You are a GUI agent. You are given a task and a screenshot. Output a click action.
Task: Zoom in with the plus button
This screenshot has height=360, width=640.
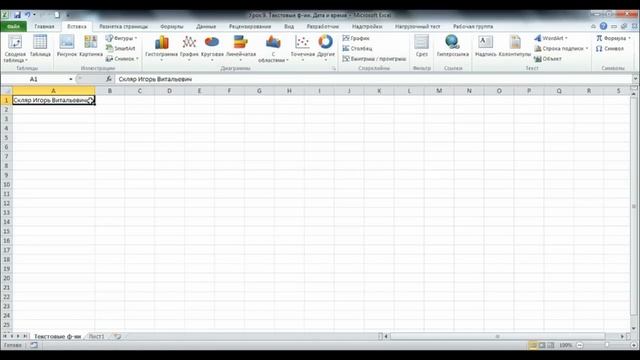pyautogui.click(x=634, y=345)
